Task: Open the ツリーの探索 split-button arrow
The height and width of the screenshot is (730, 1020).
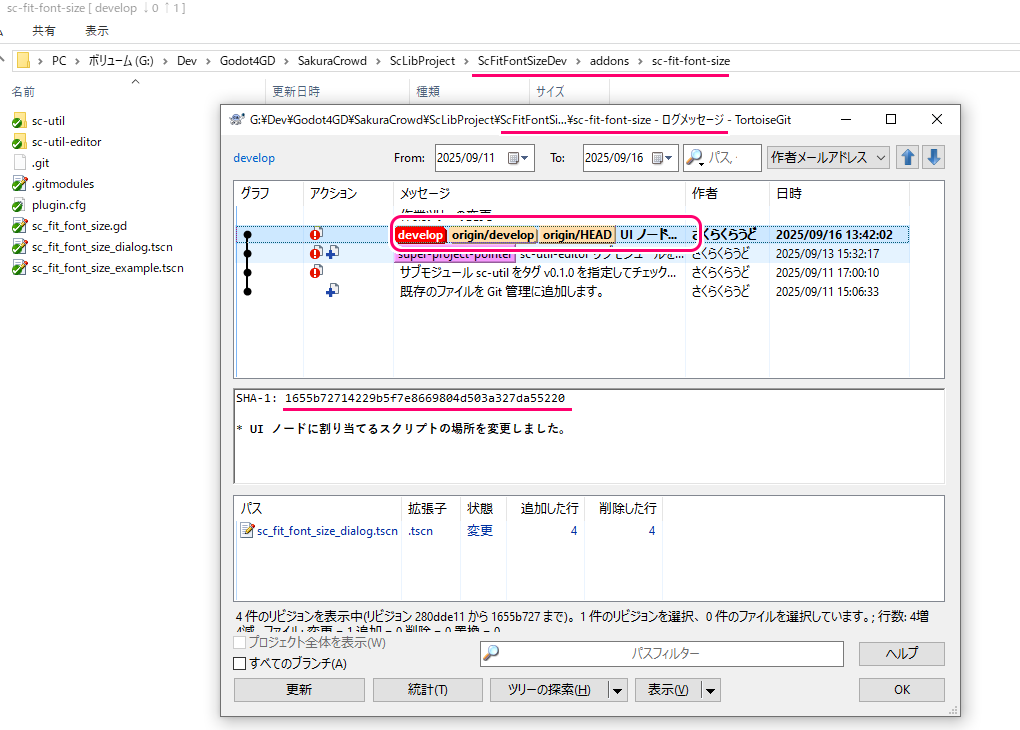Action: tap(617, 690)
